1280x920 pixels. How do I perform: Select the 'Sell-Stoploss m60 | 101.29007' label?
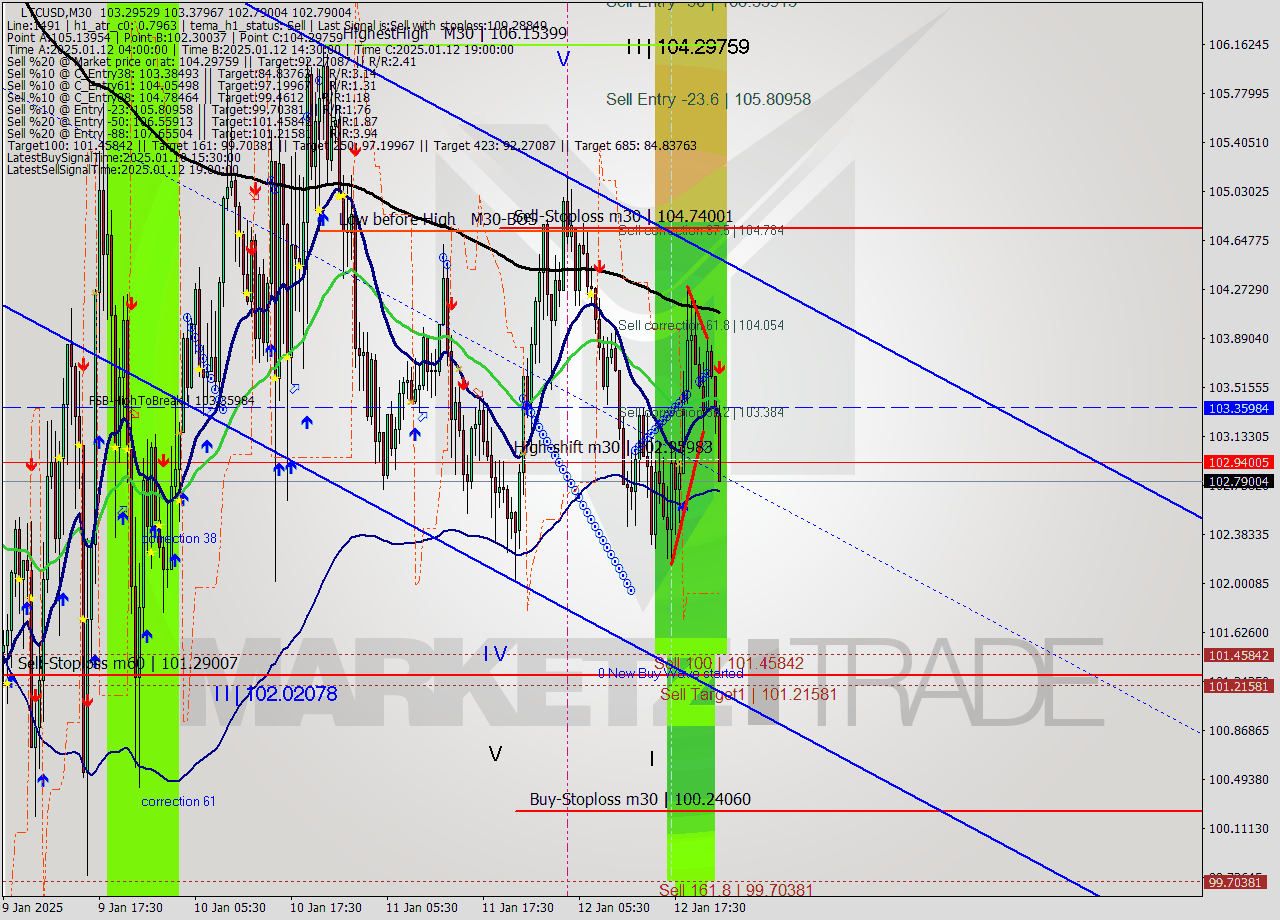128,662
